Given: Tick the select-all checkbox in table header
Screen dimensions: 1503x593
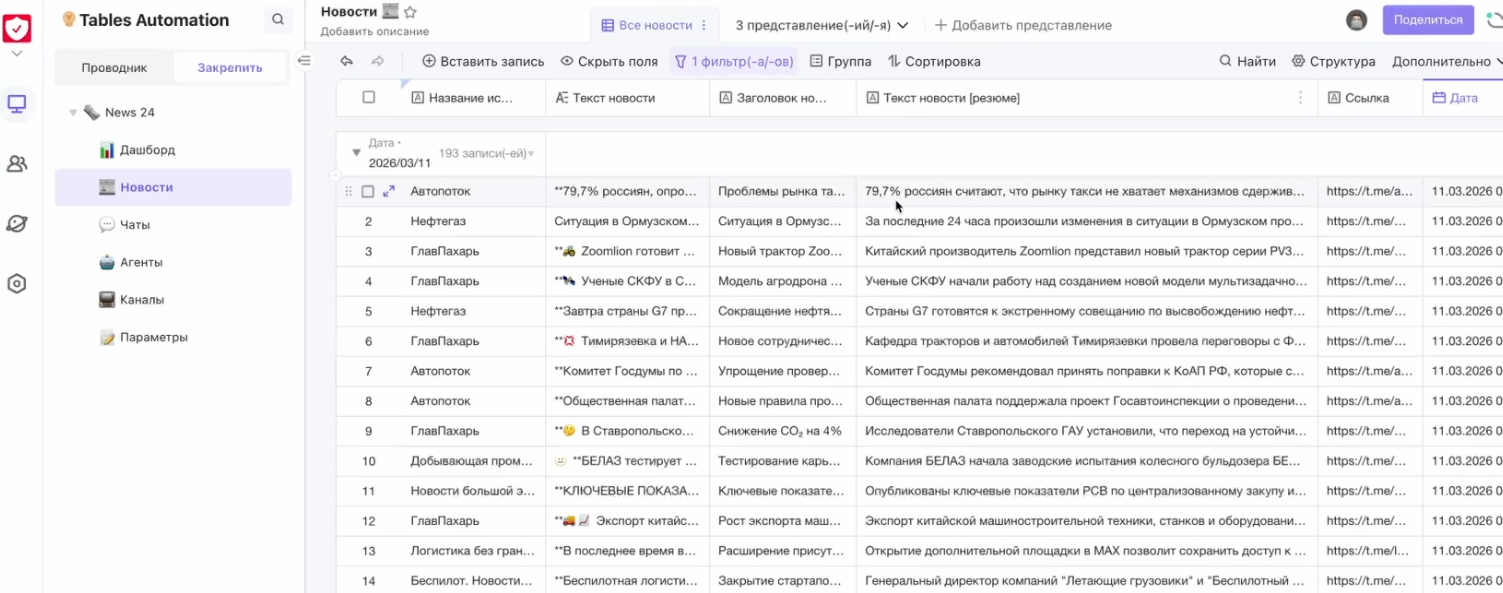Looking at the screenshot, I should click(368, 97).
